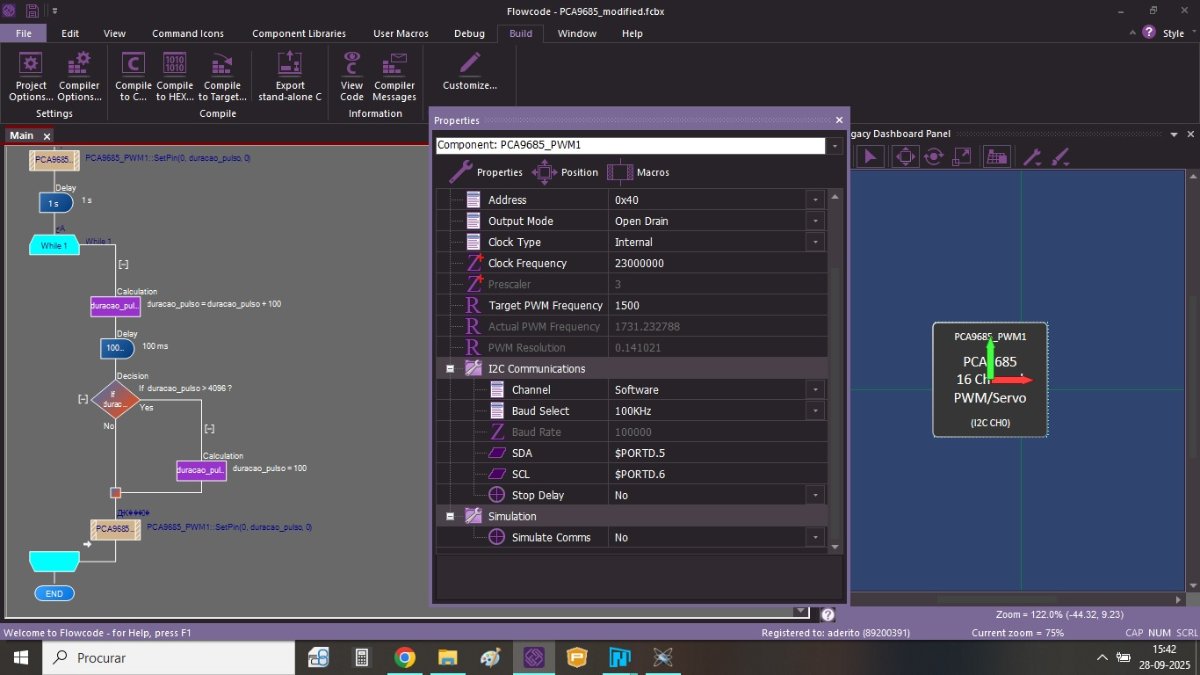Collapse the I2C Communications property group

(x=450, y=369)
